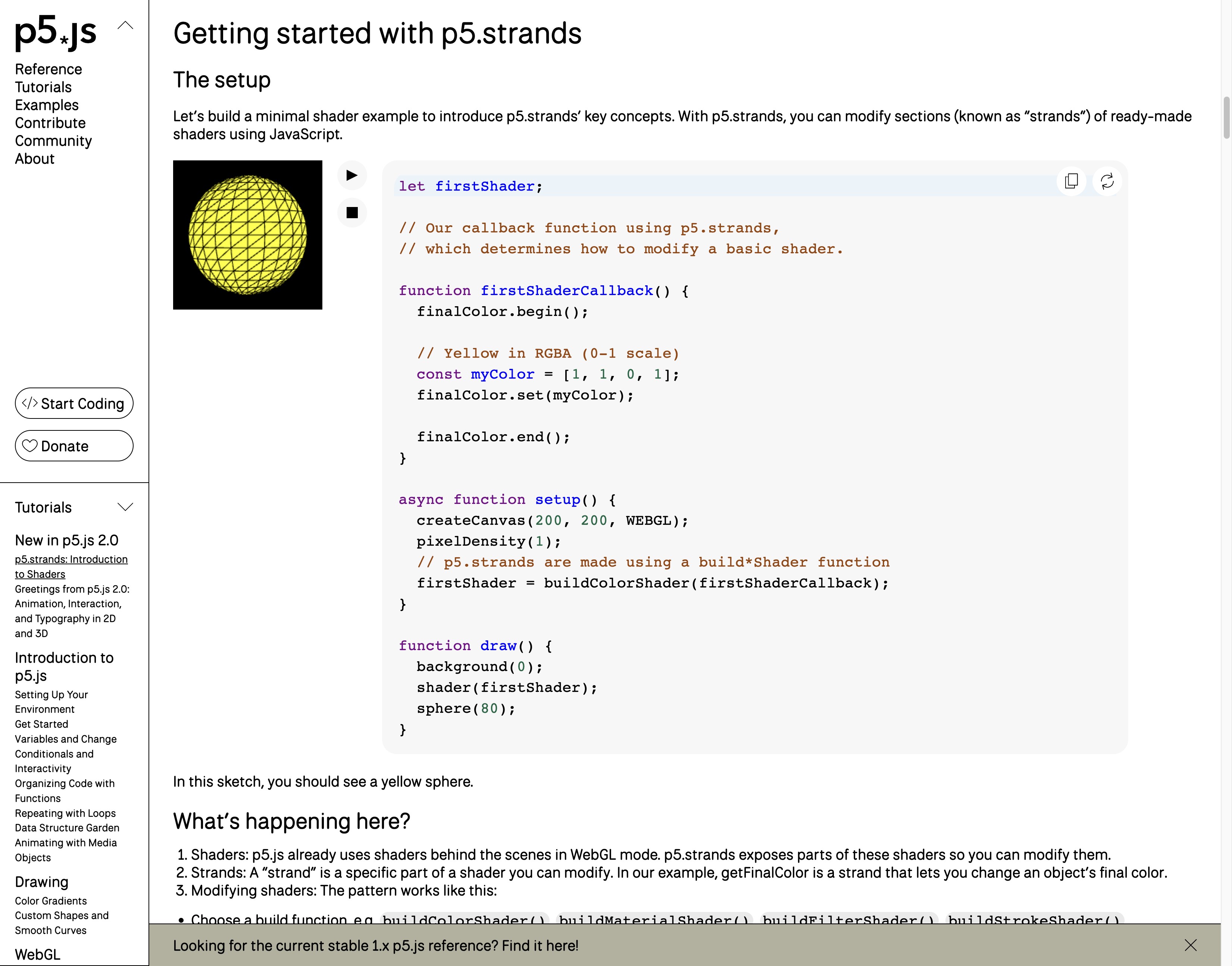
Task: Click the '// Yellow in RGBA (0-1 scale)' comment
Action: click(548, 354)
